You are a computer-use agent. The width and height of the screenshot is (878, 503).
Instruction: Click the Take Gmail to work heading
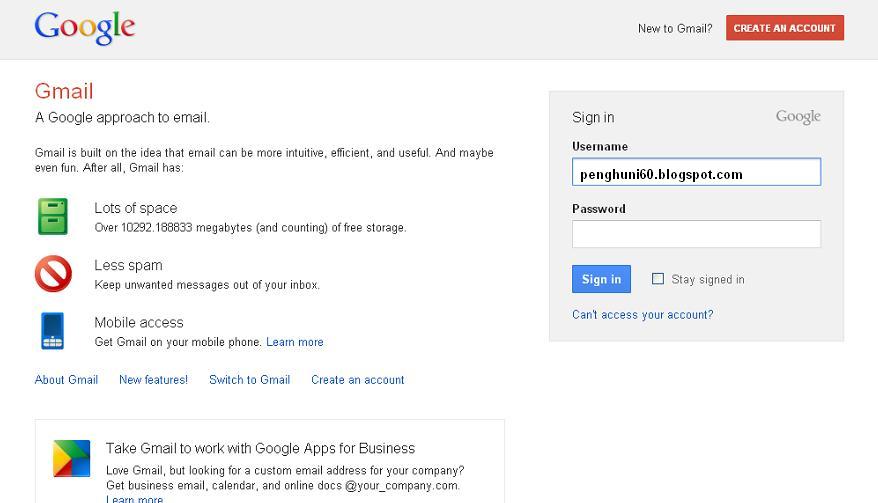point(260,448)
